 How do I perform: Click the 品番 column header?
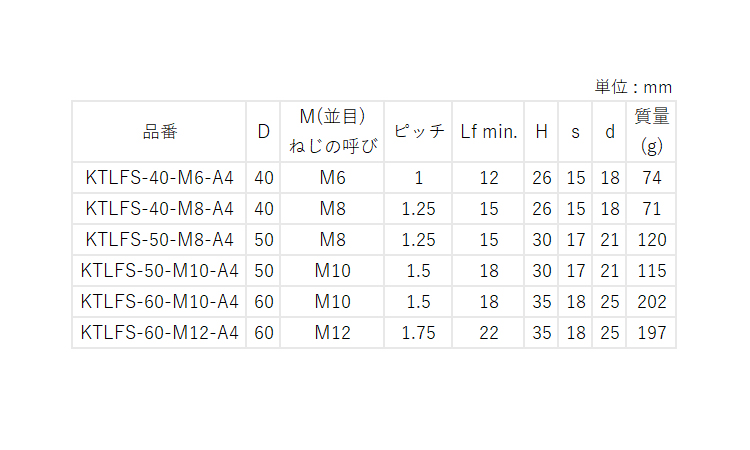tap(160, 131)
